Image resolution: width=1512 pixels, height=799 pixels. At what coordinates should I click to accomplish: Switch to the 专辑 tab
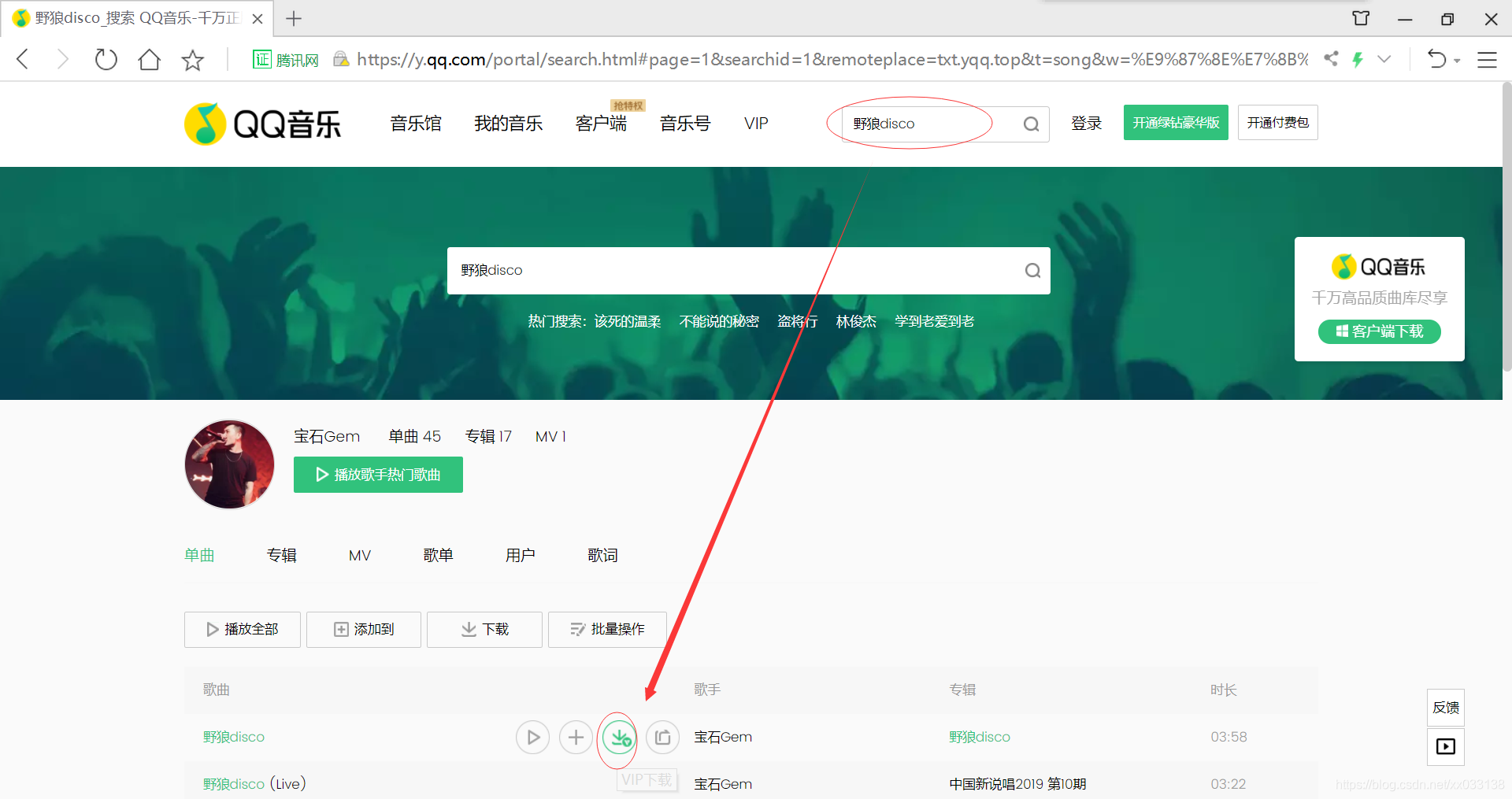coord(281,555)
